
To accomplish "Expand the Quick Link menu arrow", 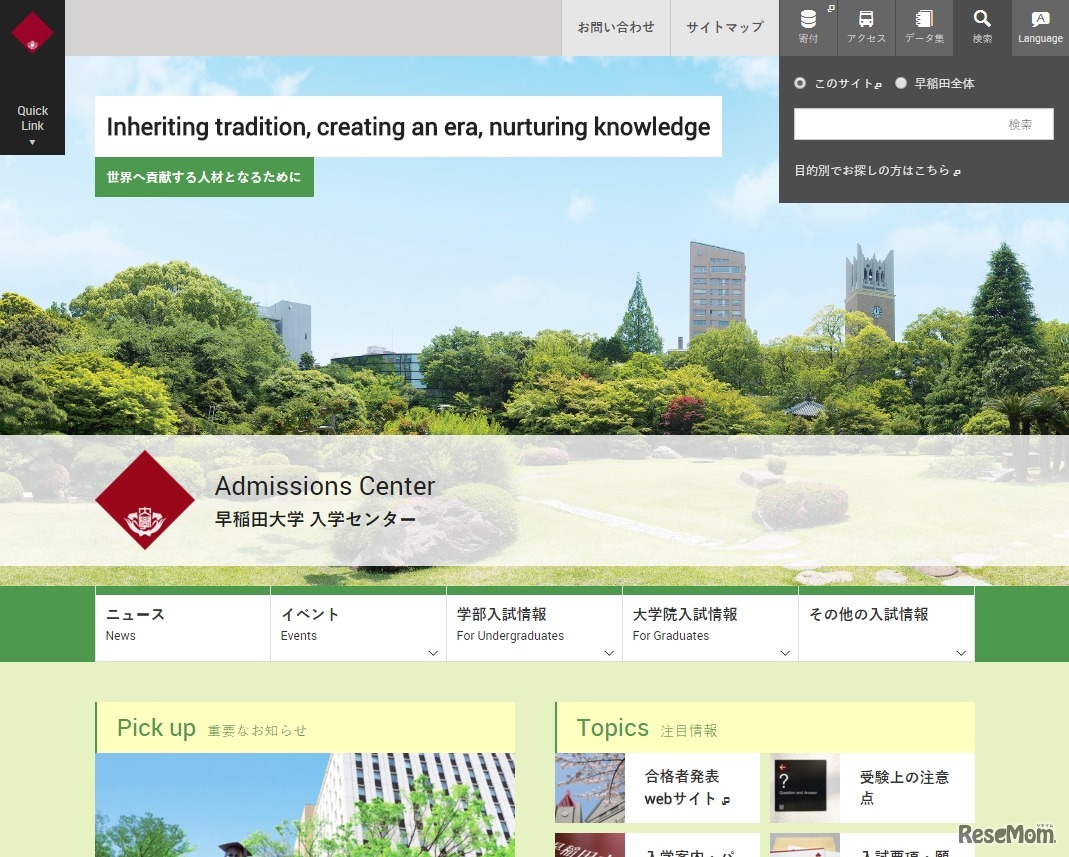I will [x=32, y=142].
